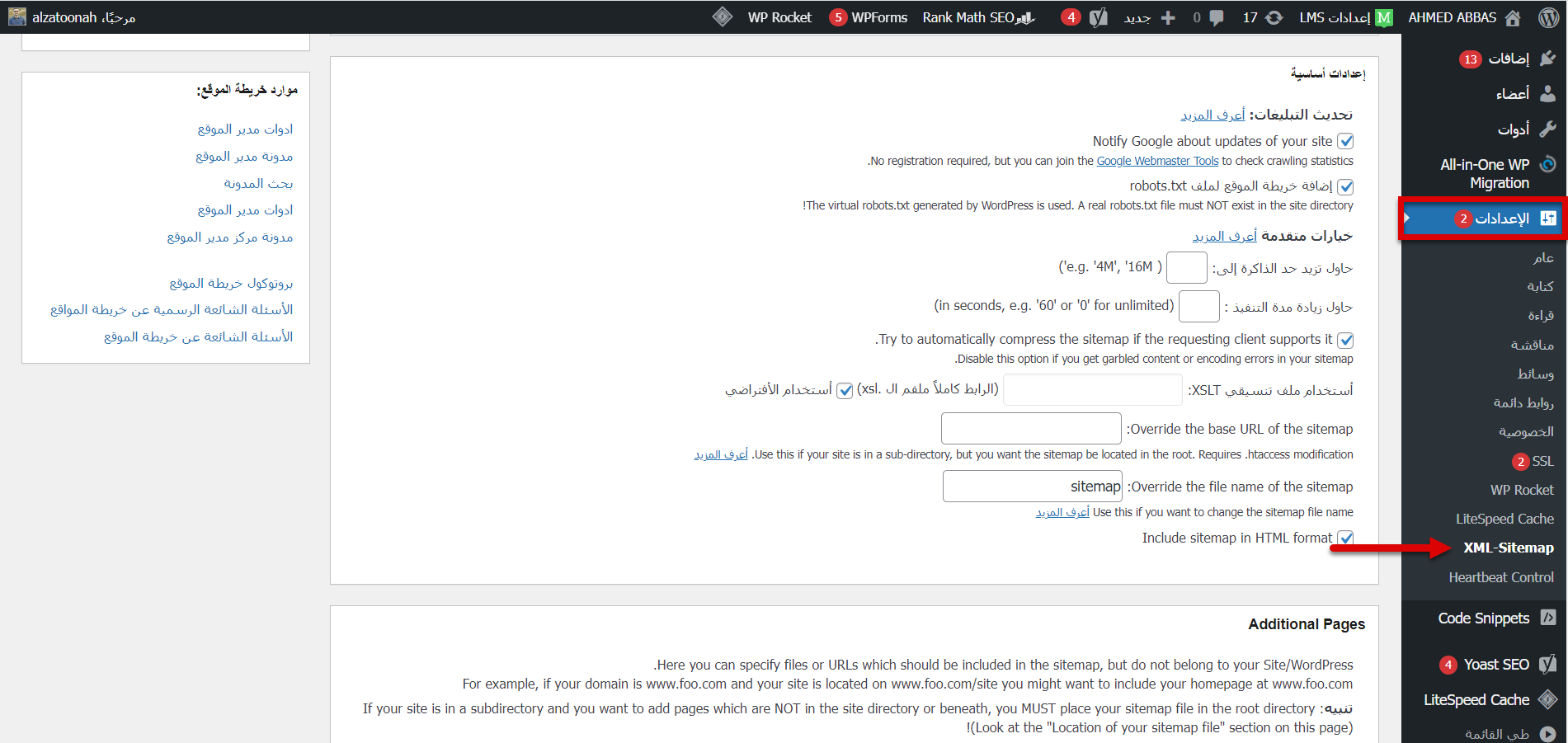Open Privacy settings submenu item

tap(1526, 431)
